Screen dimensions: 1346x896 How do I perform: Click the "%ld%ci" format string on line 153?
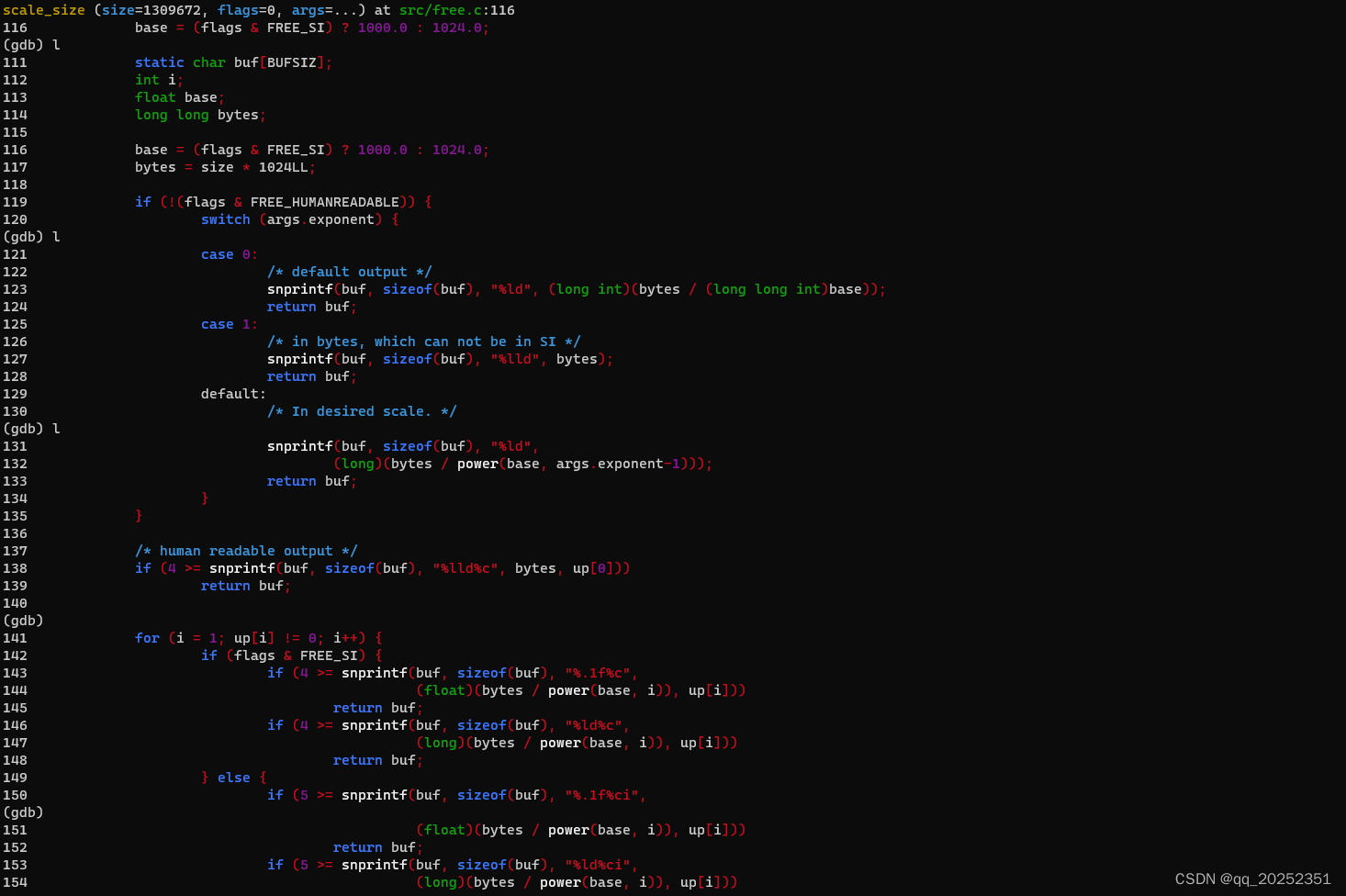(x=598, y=865)
